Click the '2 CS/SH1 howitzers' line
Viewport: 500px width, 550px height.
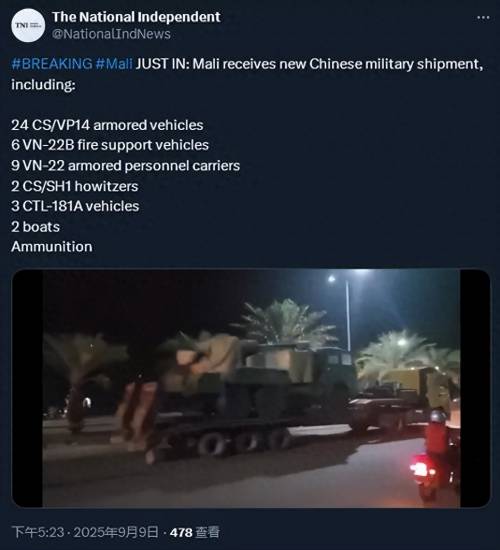pyautogui.click(x=74, y=186)
